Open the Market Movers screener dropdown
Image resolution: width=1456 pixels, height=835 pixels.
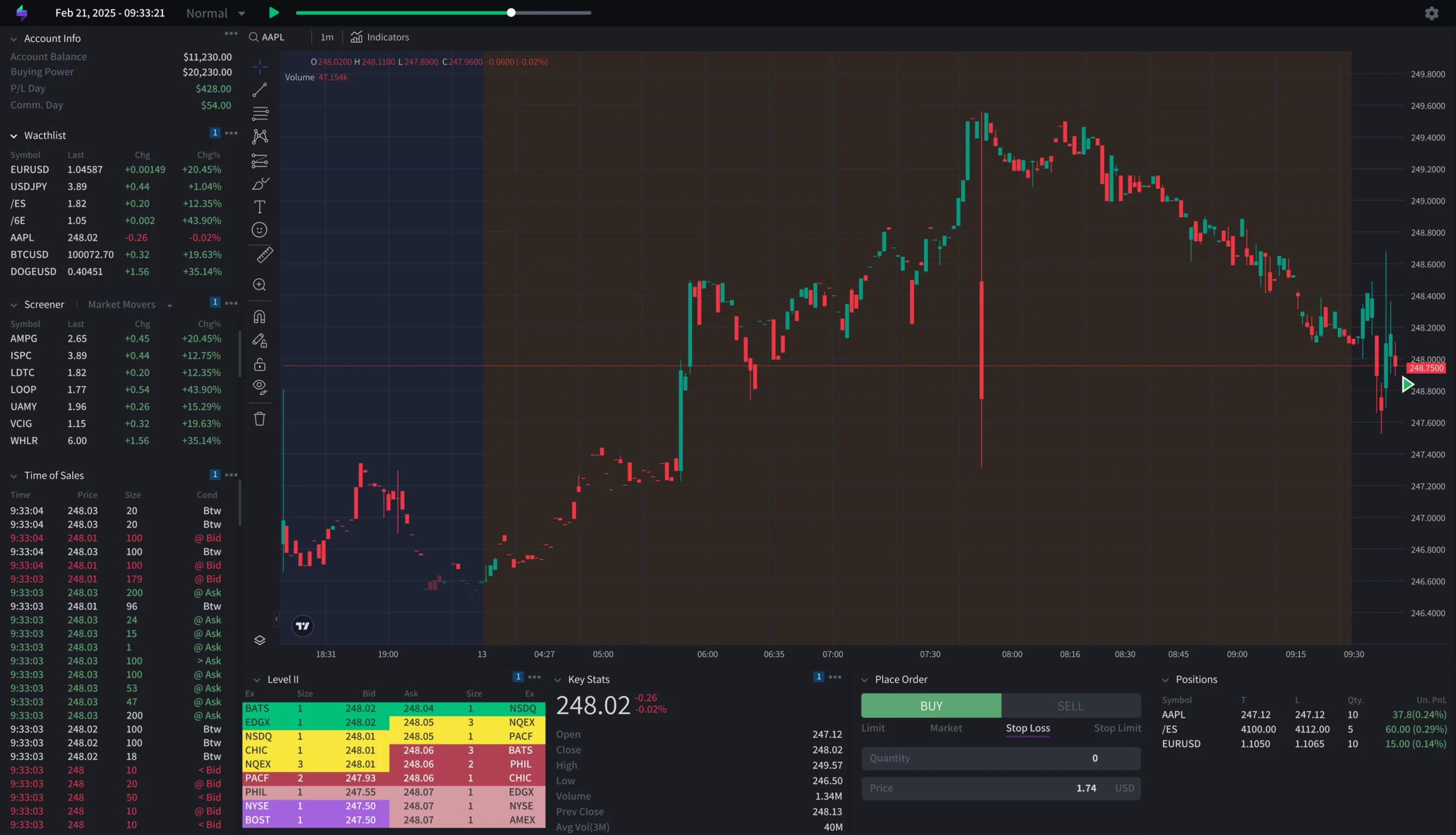[x=129, y=304]
